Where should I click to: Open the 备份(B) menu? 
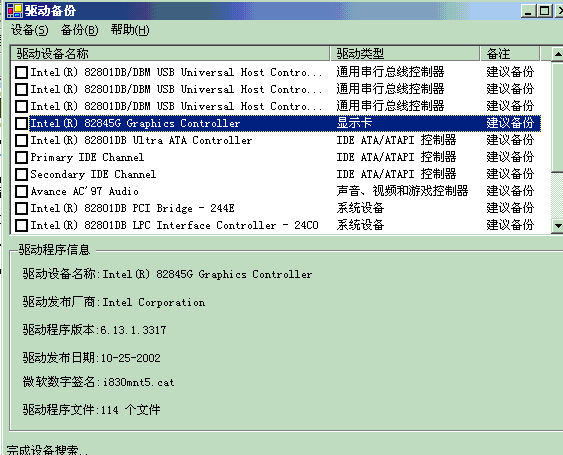coord(79,30)
